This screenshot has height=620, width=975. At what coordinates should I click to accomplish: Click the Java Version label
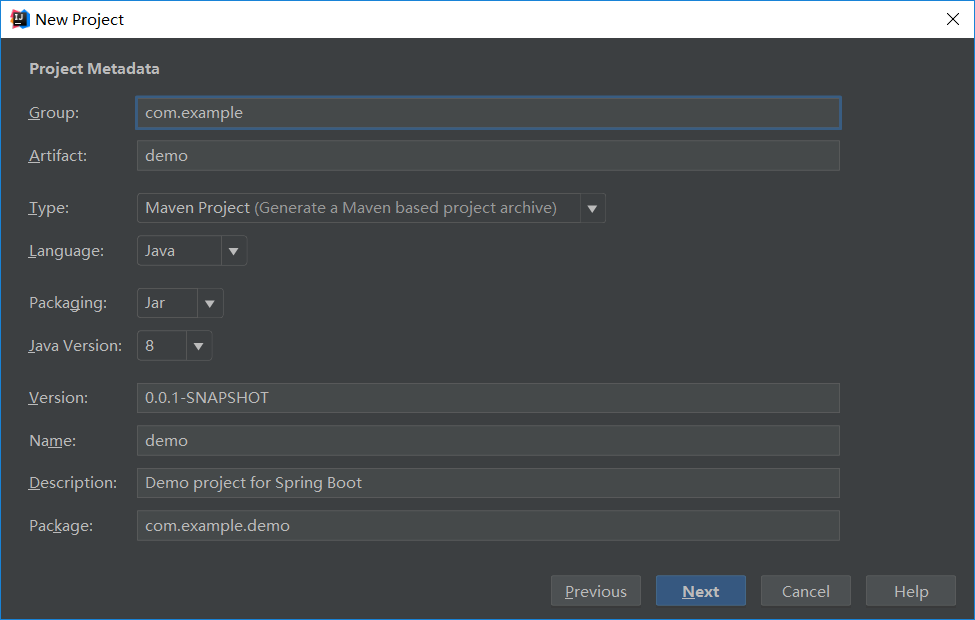tap(75, 346)
